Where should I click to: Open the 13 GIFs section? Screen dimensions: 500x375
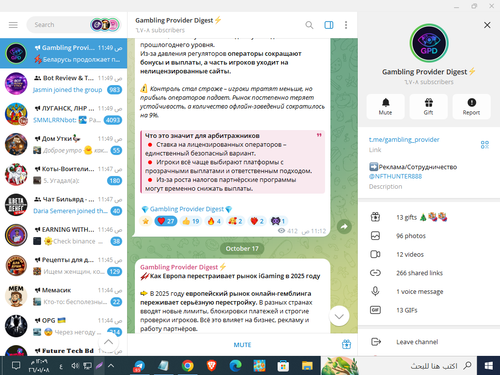click(429, 310)
